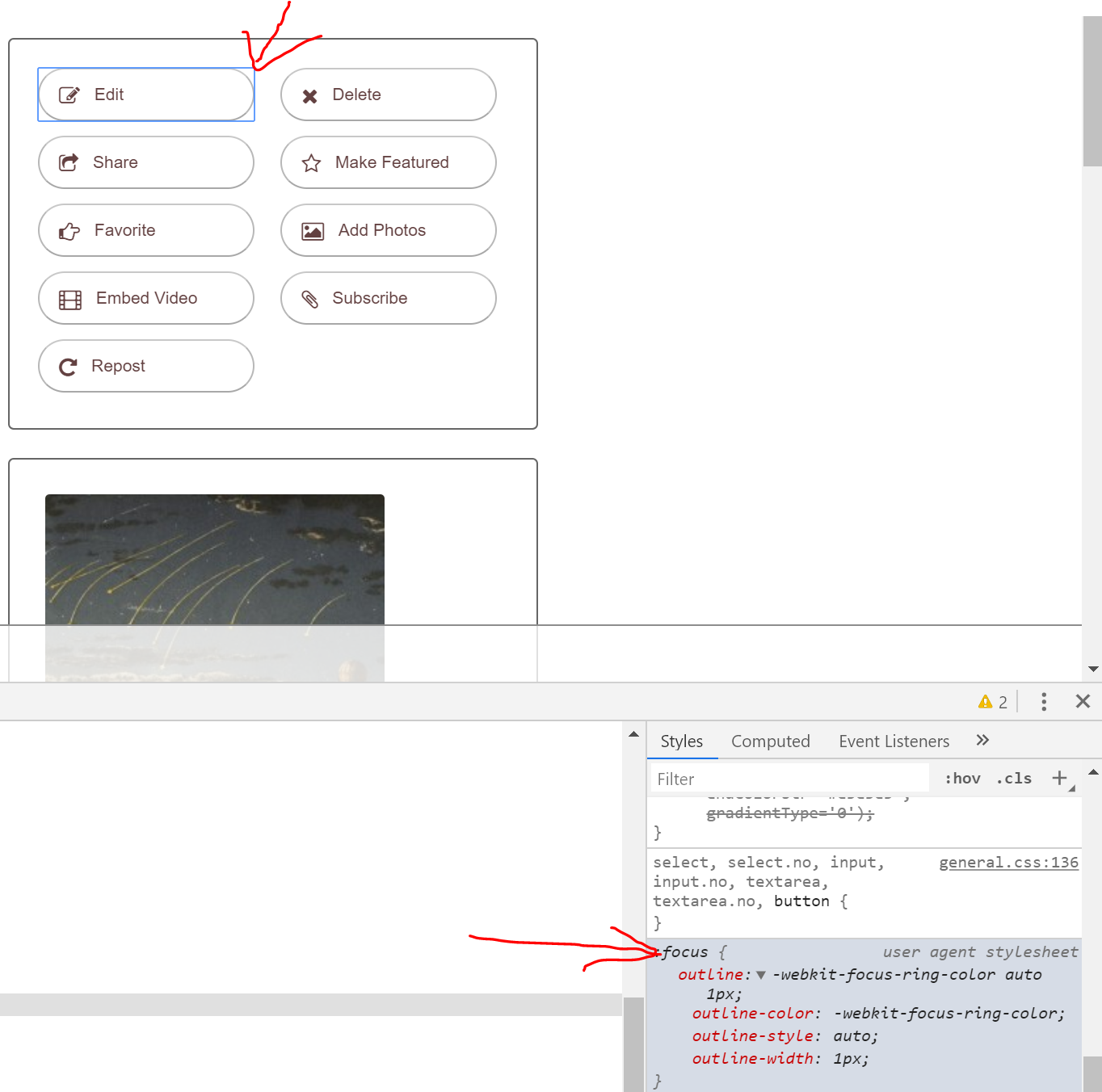Click the Share arrow icon
This screenshot has width=1102, height=1092.
point(69,162)
